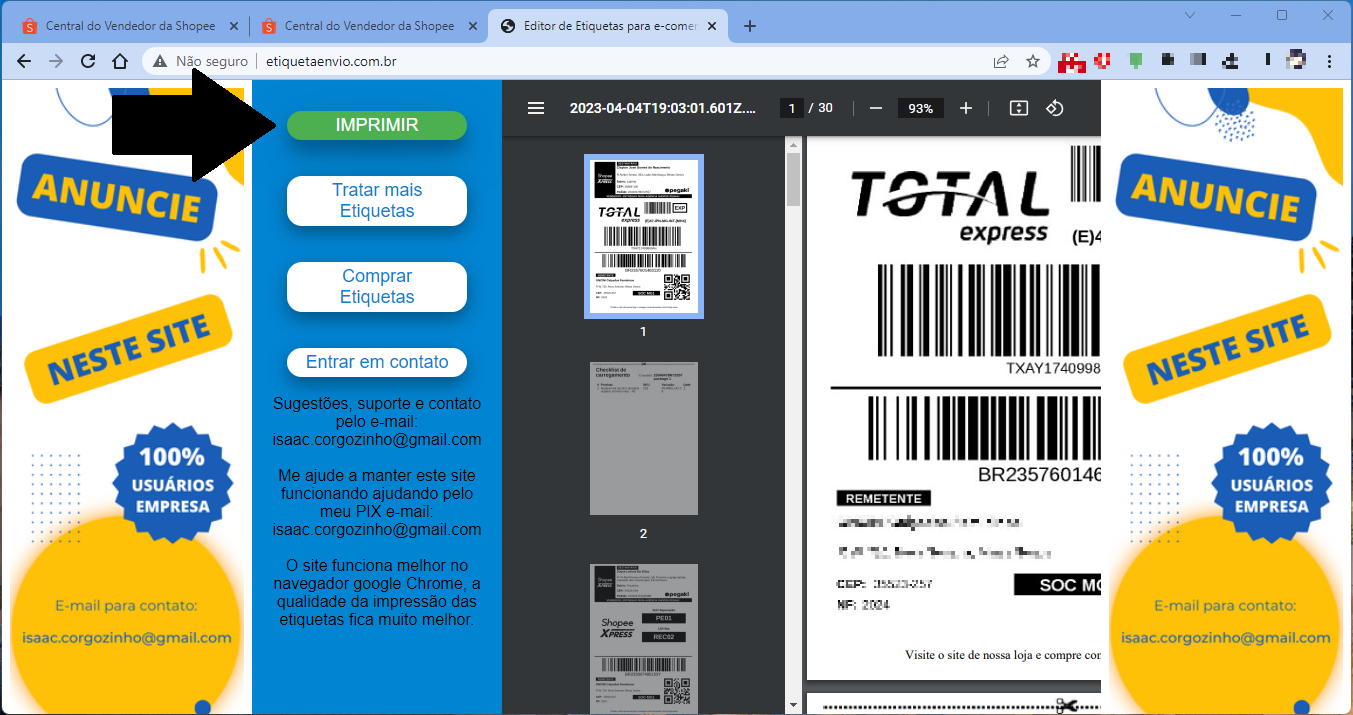This screenshot has height=715, width=1353.
Task: Click the 100% USUÁRIOS EMPRESA seal in left ad
Action: pos(173,482)
